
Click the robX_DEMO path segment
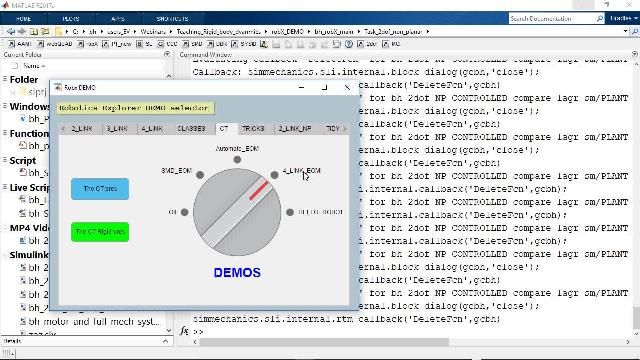coord(288,31)
